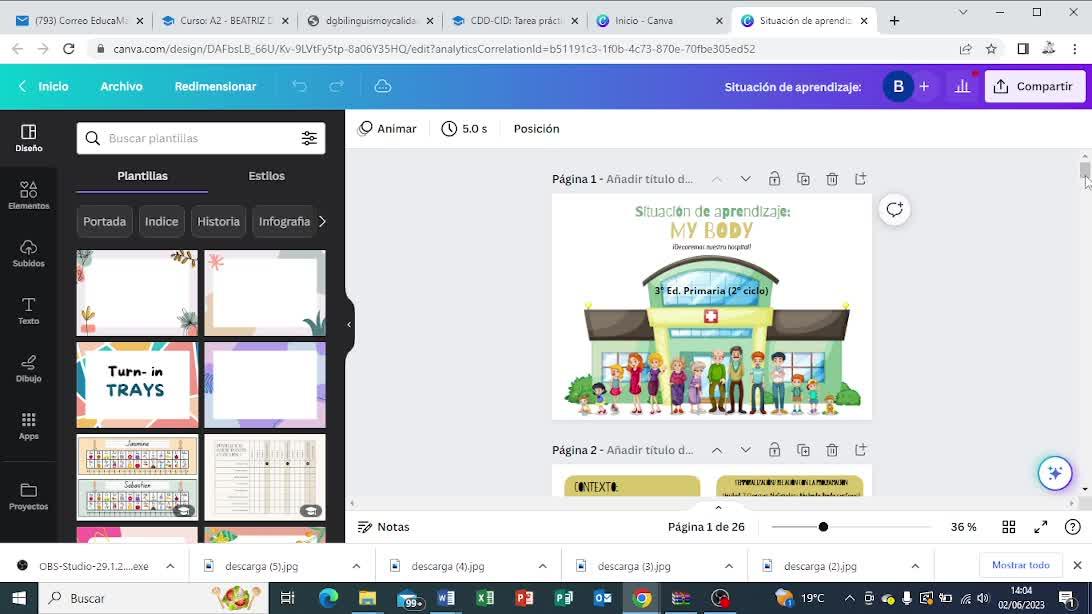1092x614 pixels.
Task: Filter templates by Portada chip
Action: [x=104, y=221]
